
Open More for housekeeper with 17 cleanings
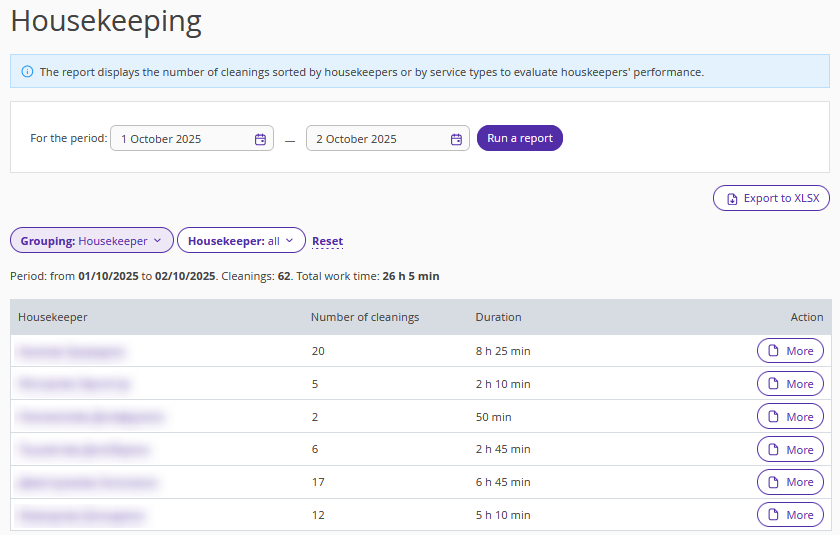pyautogui.click(x=790, y=482)
